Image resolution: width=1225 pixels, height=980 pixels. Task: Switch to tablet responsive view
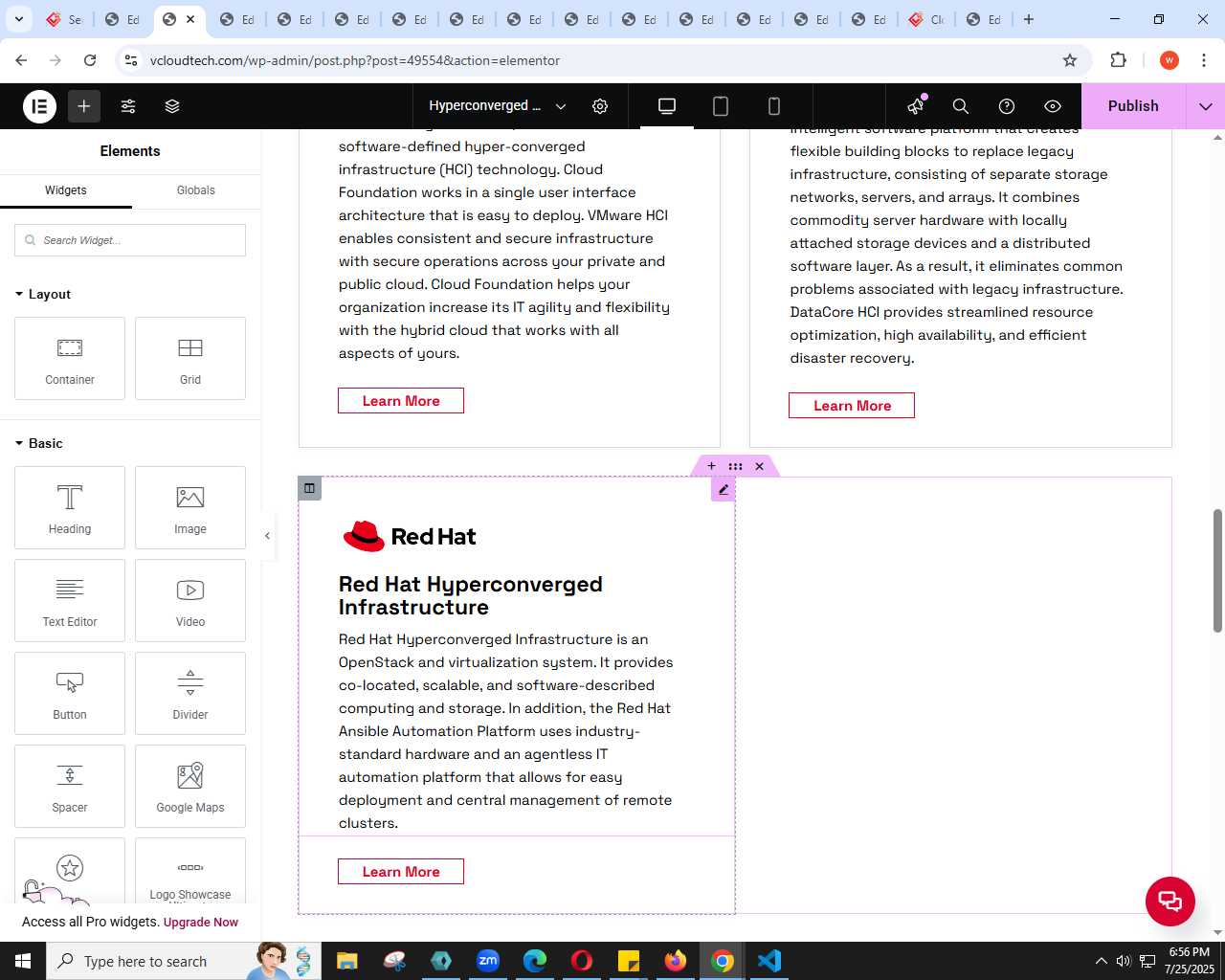coord(721,106)
